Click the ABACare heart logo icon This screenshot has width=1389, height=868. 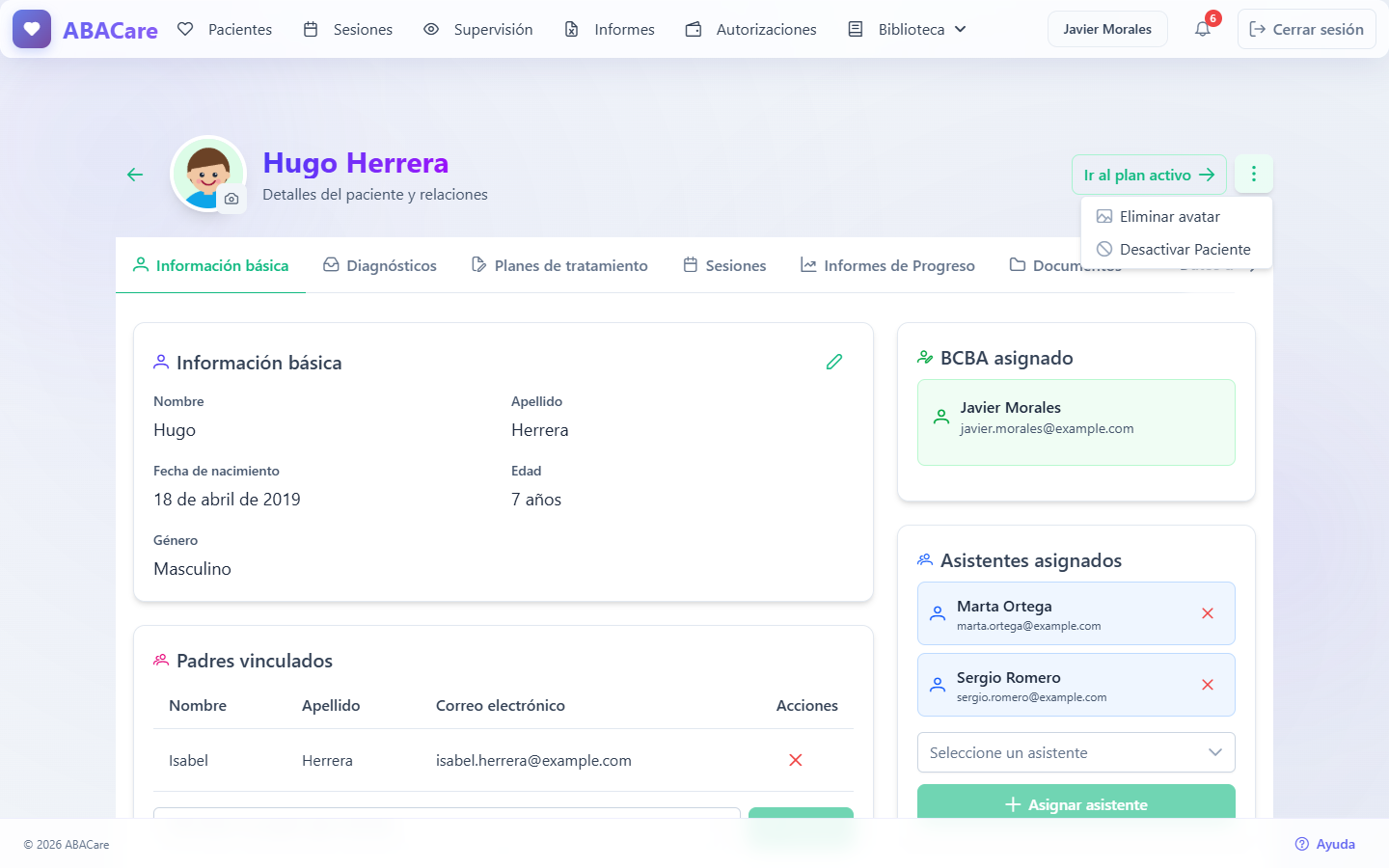coord(32,29)
